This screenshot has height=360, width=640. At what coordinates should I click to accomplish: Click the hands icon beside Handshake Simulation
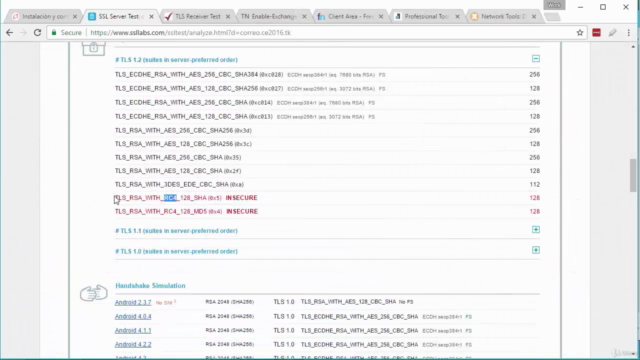pyautogui.click(x=93, y=293)
